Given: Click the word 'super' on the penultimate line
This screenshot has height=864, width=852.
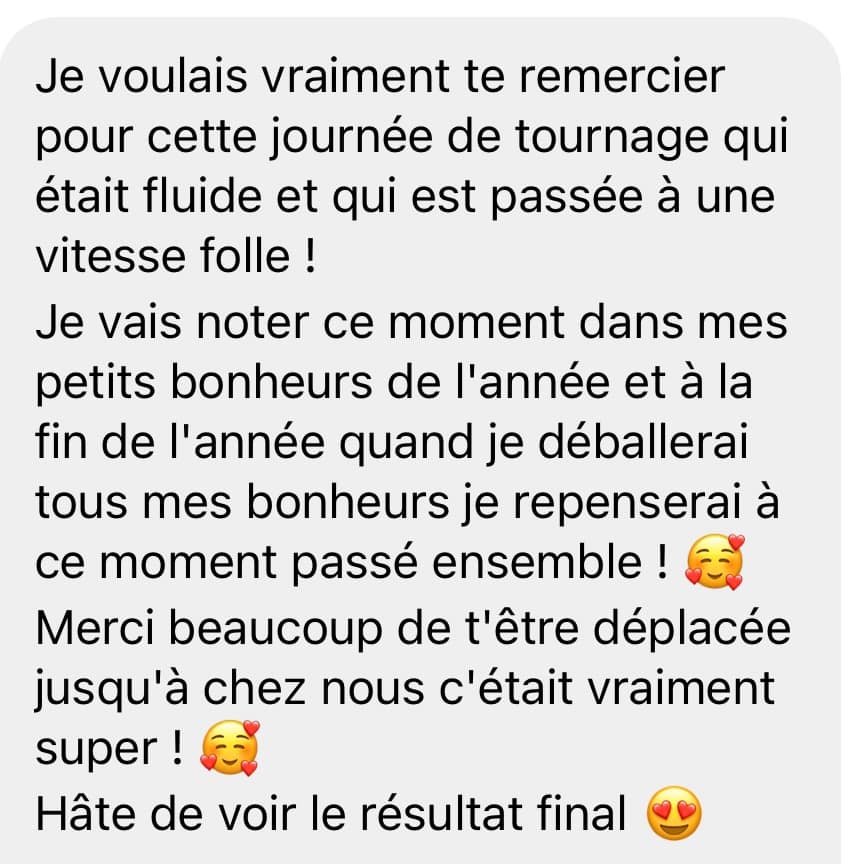Looking at the screenshot, I should pyautogui.click(x=96, y=750).
